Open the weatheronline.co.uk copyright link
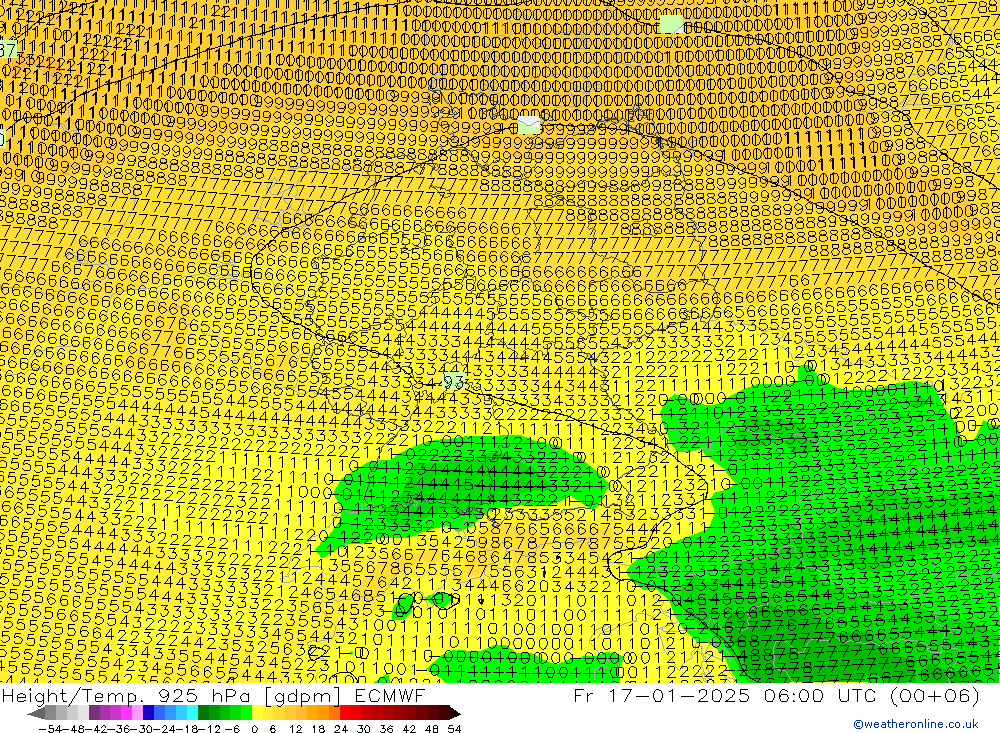This screenshot has width=1000, height=733. coord(916,724)
